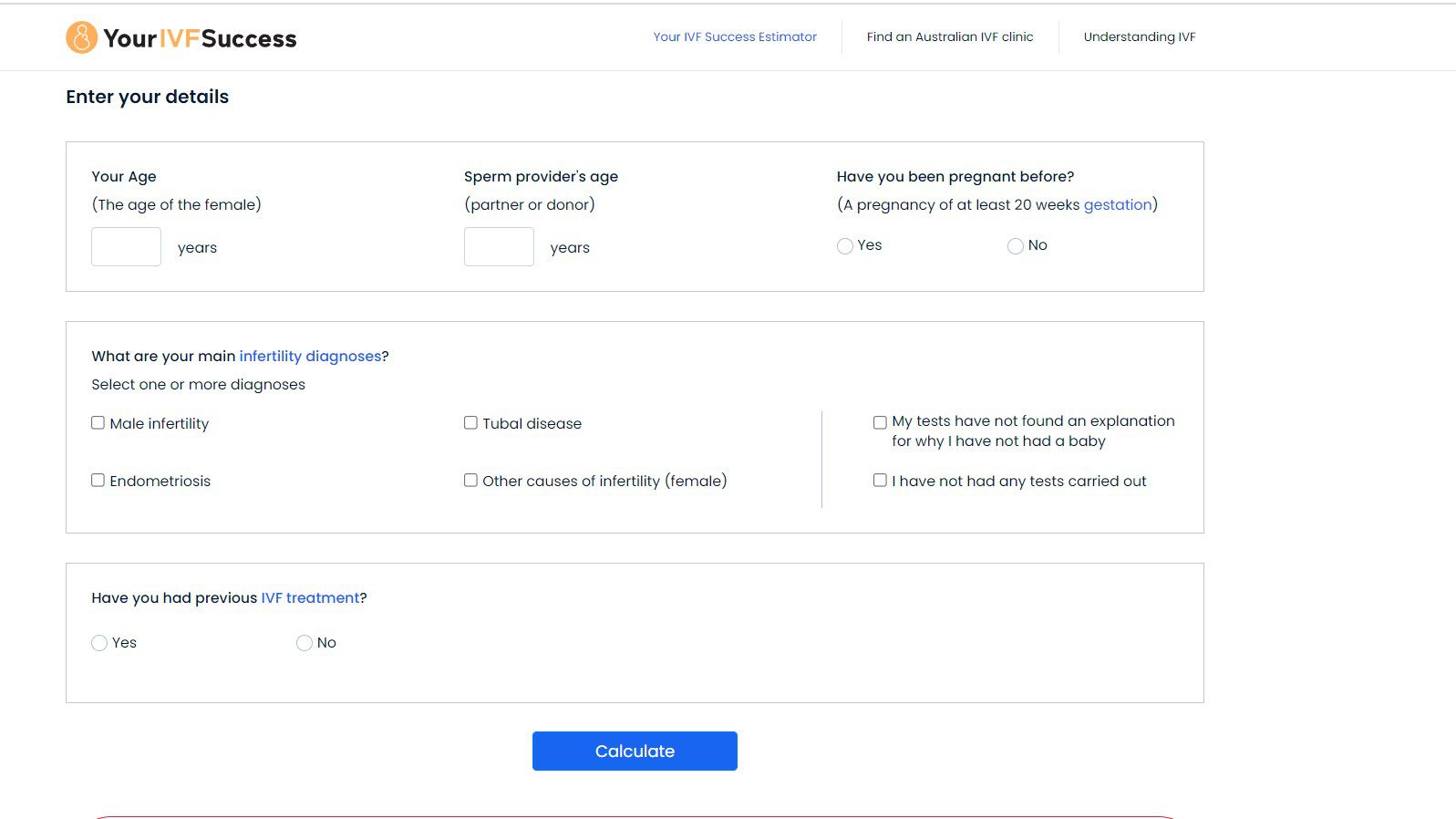
Task: Check Other causes of infertility (female)
Action: [x=470, y=480]
